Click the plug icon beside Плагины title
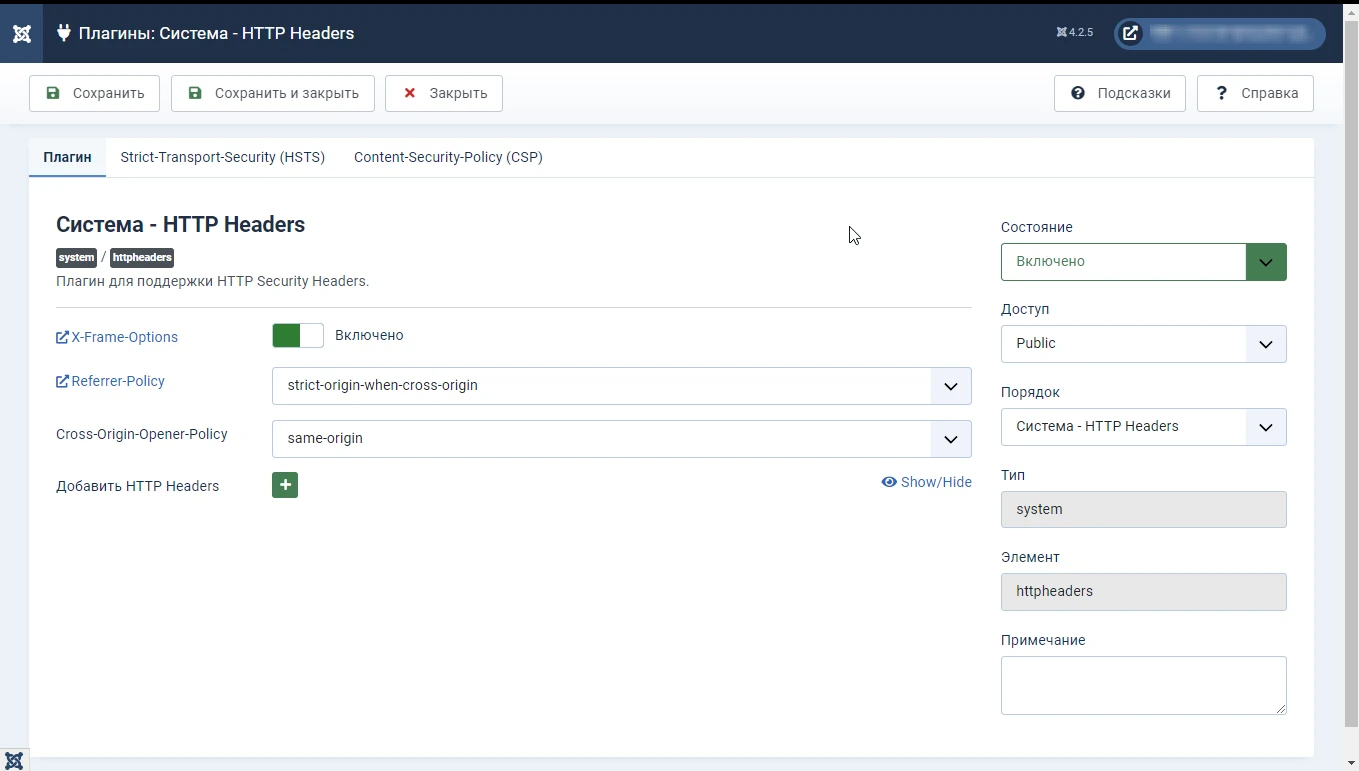The image size is (1359, 771). 64,33
